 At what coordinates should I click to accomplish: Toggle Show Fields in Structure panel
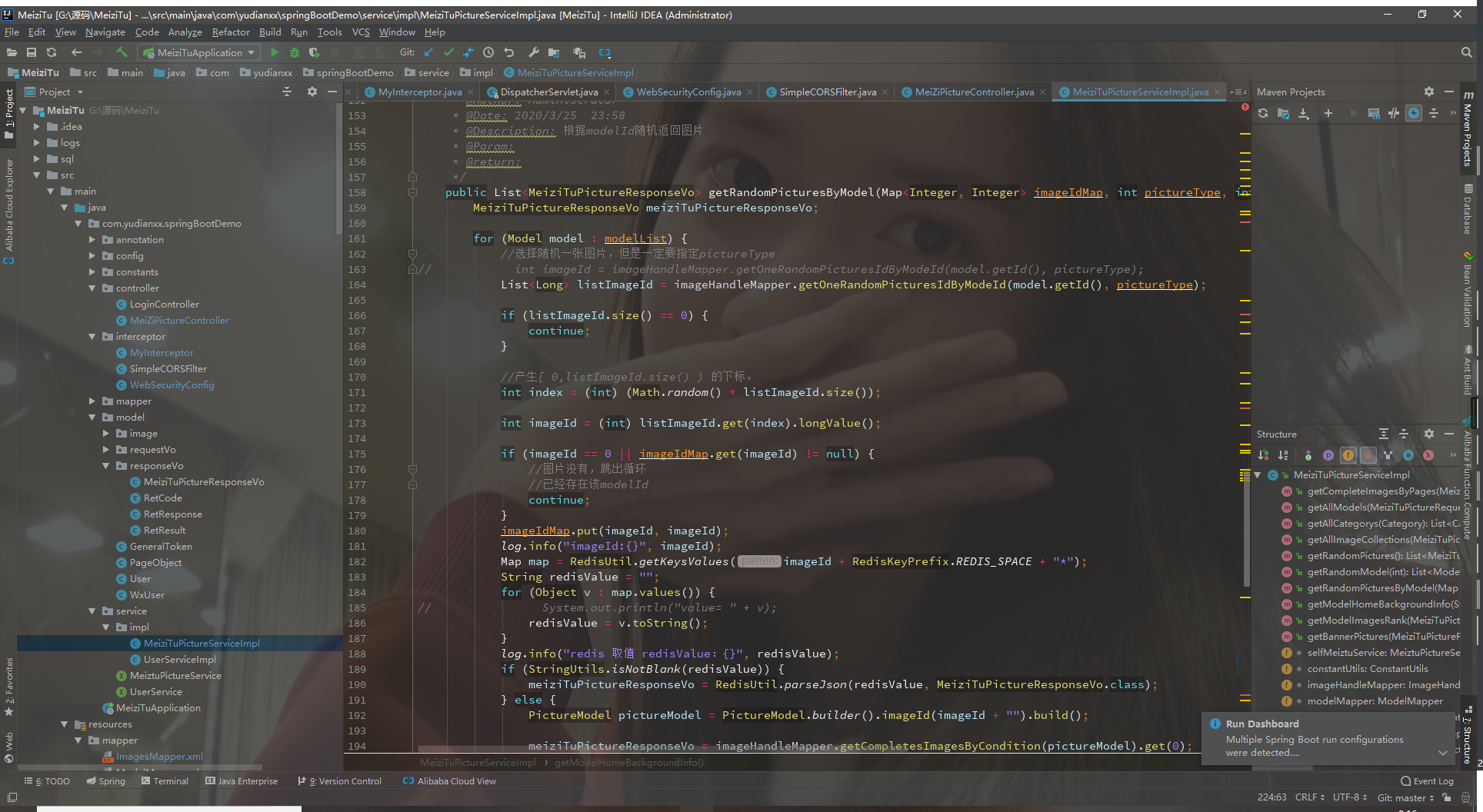pyautogui.click(x=1348, y=455)
